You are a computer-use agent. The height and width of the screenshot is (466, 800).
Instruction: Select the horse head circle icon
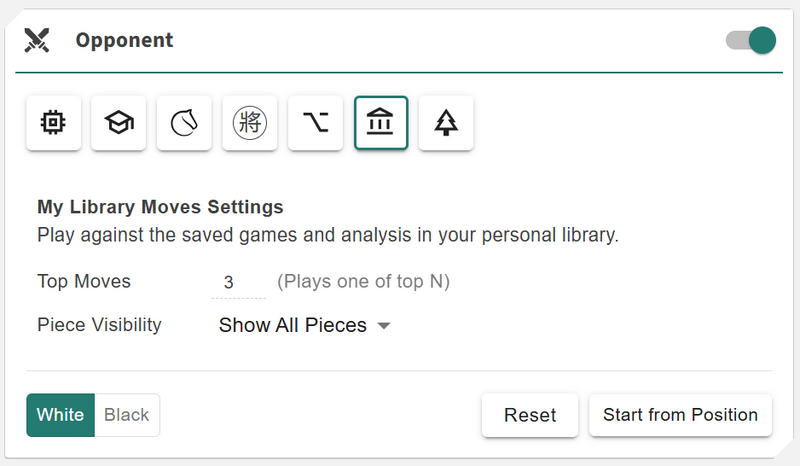(x=184, y=123)
